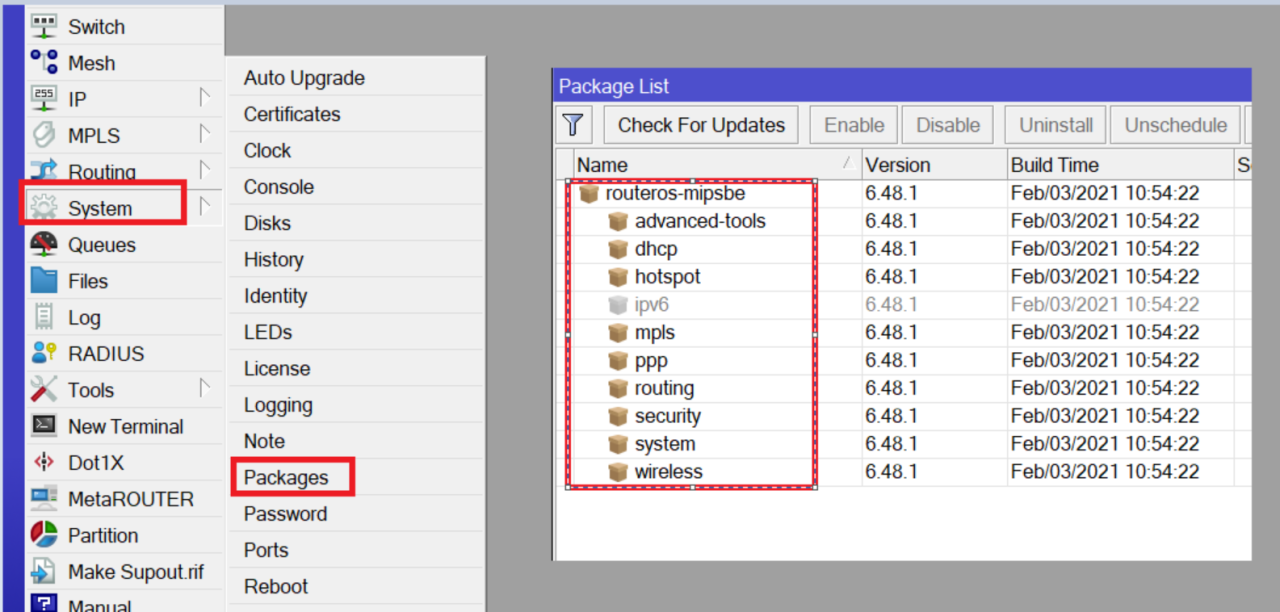
Task: Open the Partition pie chart icon
Action: (44, 535)
